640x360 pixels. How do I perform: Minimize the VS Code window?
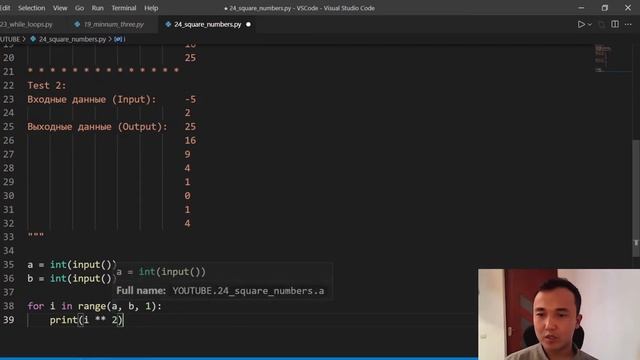[581, 8]
